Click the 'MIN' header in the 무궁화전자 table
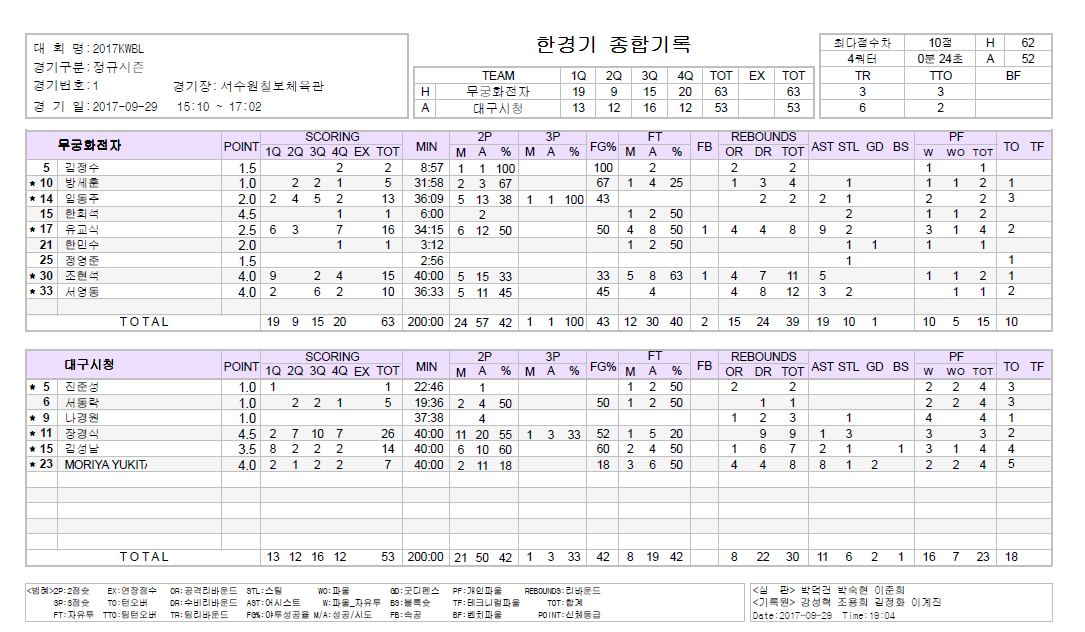The width and height of the screenshot is (1085, 632). (x=426, y=147)
